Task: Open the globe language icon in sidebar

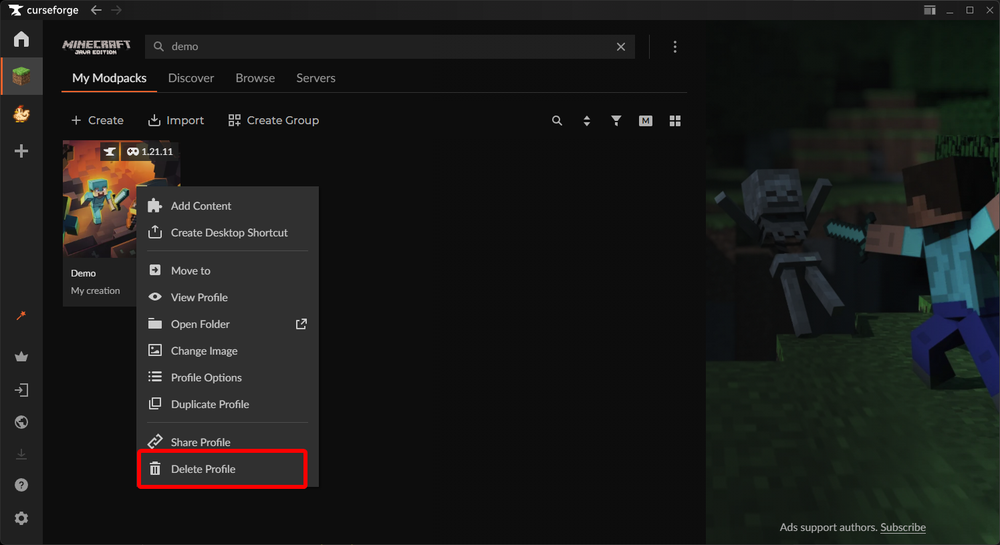Action: [x=21, y=422]
